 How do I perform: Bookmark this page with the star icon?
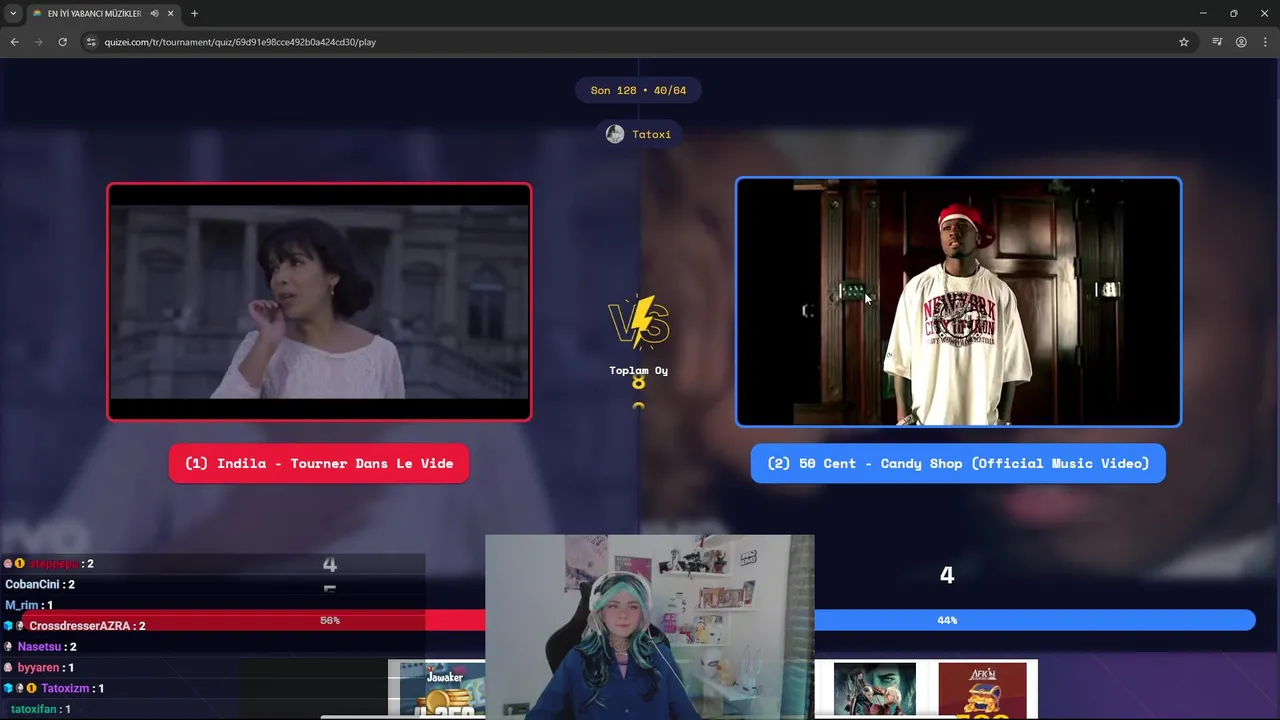click(x=1184, y=42)
